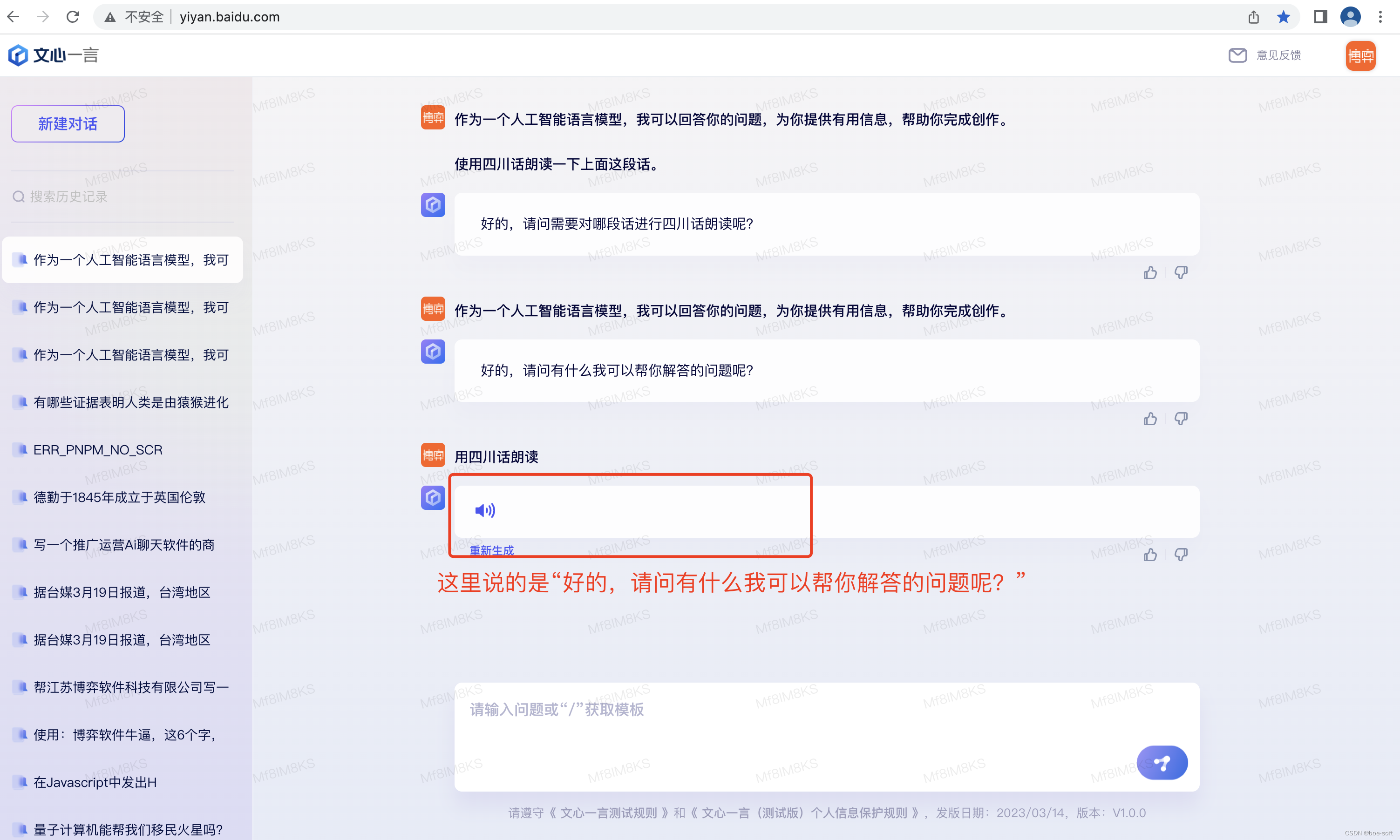This screenshot has height=840, width=1400.
Task: Toggle the browser side panel icon
Action: click(x=1321, y=17)
